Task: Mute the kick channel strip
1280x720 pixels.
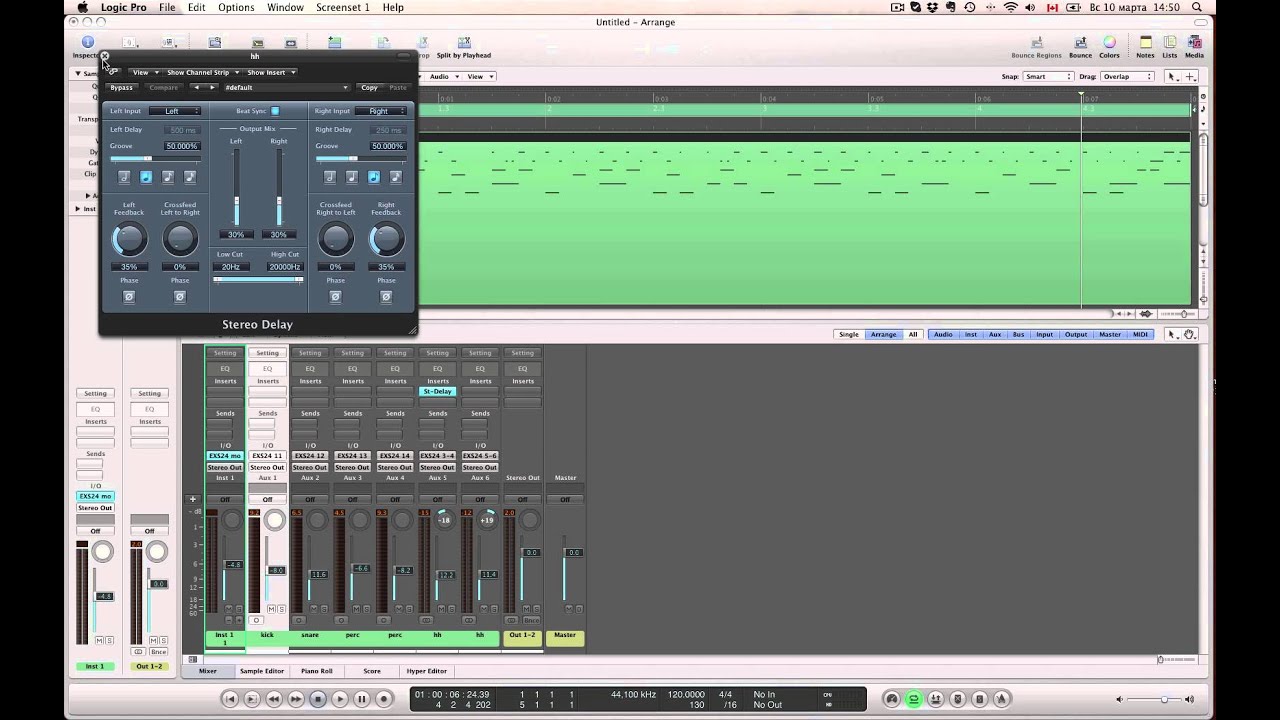Action: [x=271, y=608]
